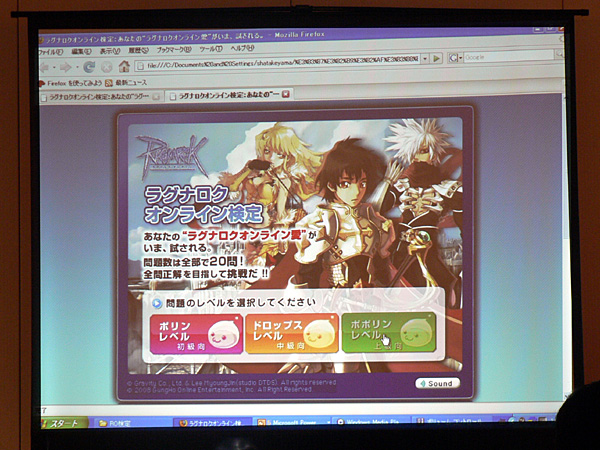Select the active ラグナロクオンライン検定 tab
600x450 pixels.
229,95
